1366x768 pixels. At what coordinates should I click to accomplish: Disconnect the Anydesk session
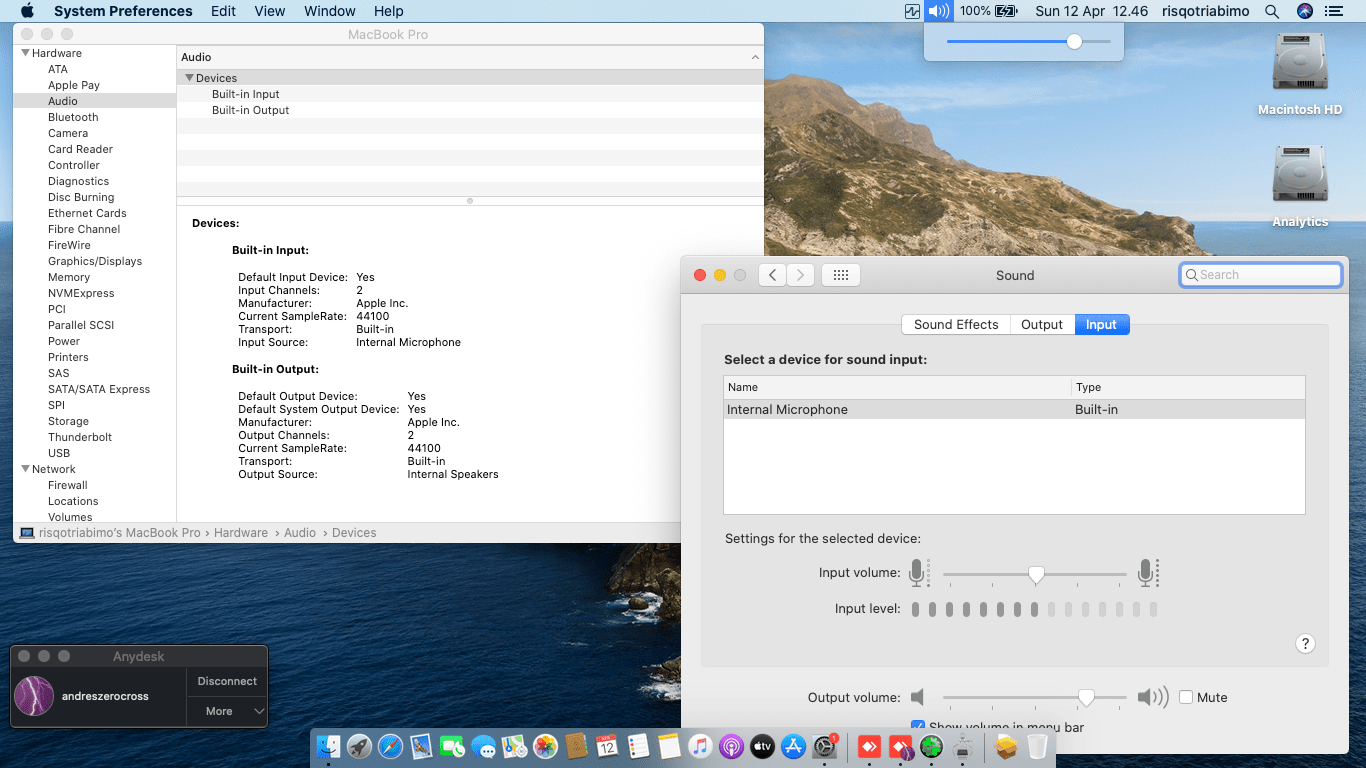[x=227, y=681]
